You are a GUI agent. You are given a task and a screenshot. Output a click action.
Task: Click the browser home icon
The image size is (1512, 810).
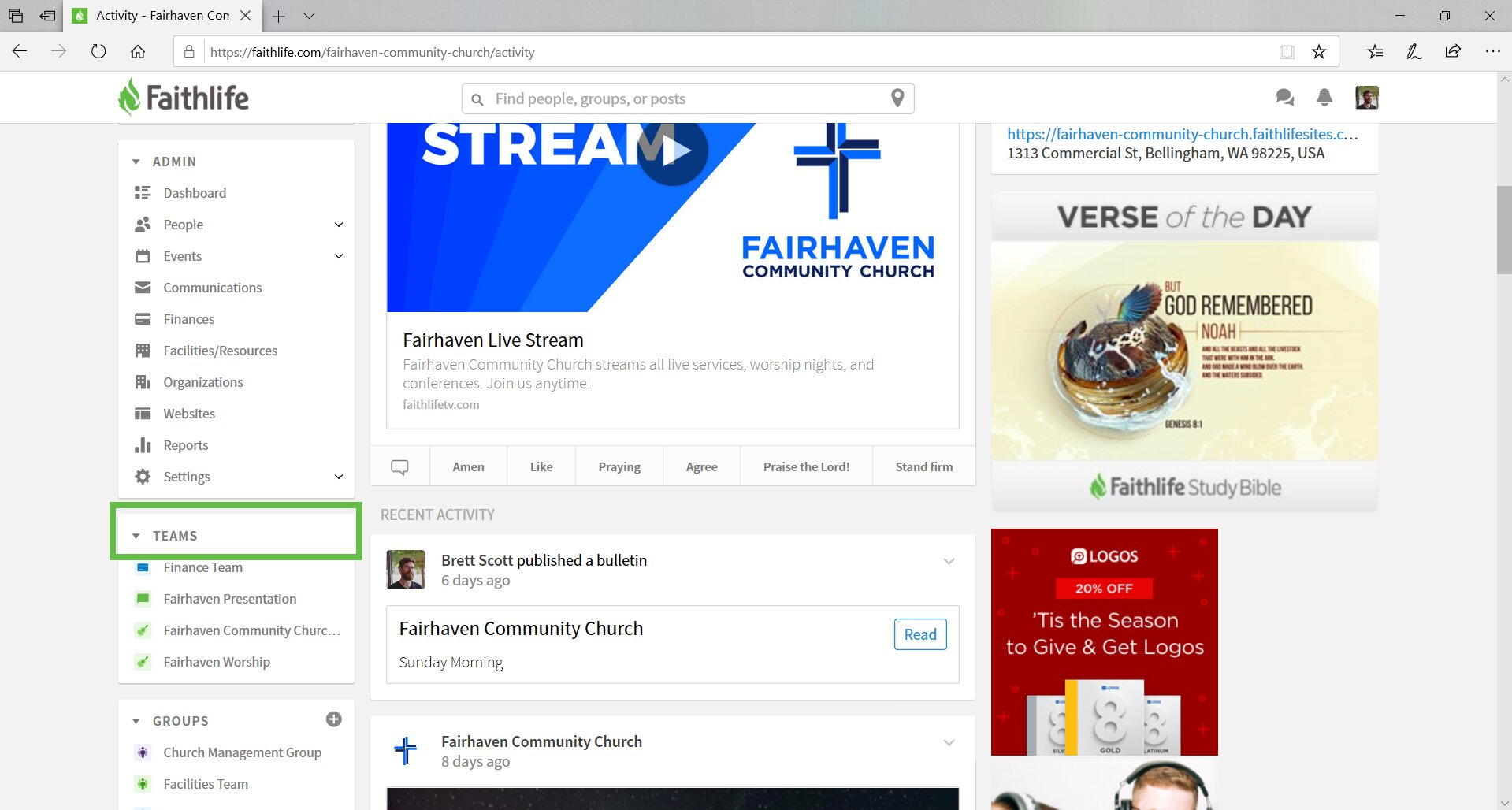pyautogui.click(x=138, y=52)
